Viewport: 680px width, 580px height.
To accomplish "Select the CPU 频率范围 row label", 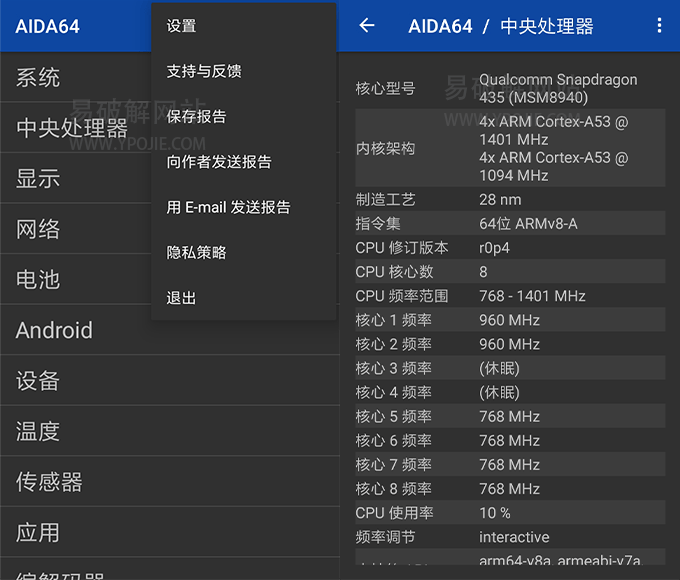I will click(402, 296).
